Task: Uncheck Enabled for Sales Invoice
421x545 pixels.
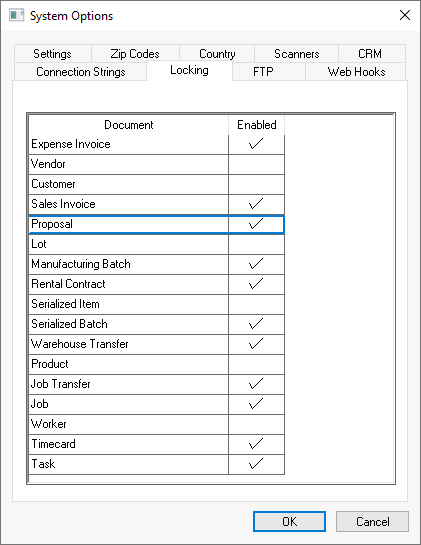Action: (x=256, y=204)
